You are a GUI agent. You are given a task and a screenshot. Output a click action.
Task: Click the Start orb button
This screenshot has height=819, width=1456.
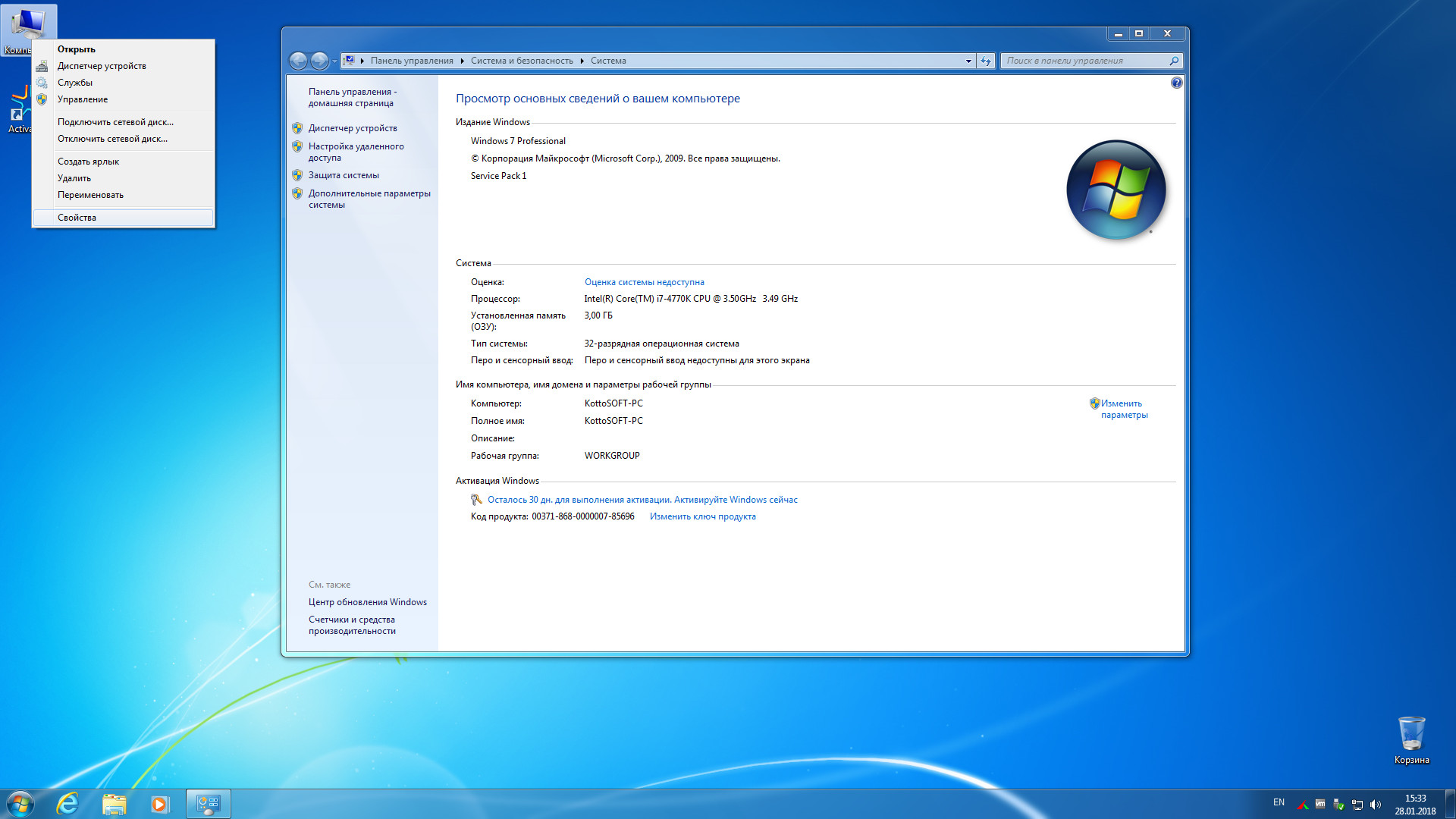[x=20, y=804]
